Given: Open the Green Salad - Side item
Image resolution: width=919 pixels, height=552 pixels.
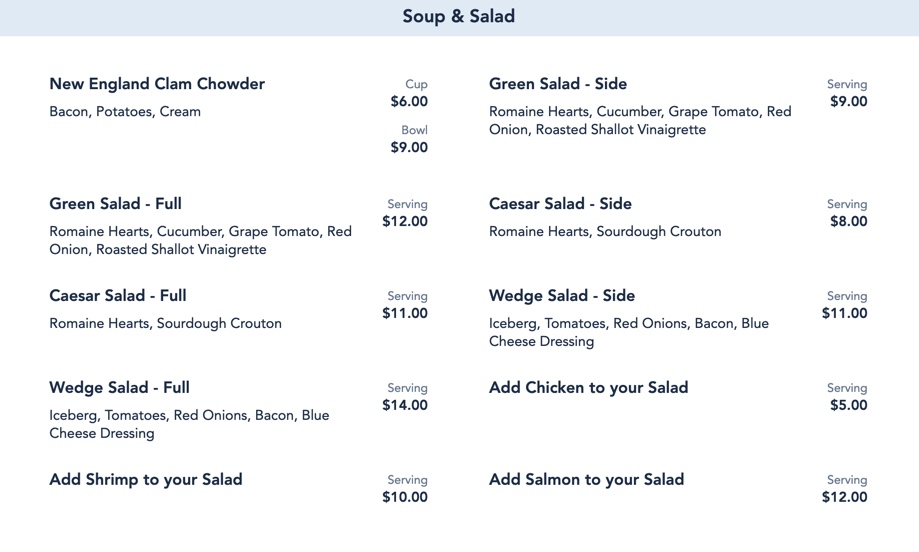Looking at the screenshot, I should click(x=558, y=84).
